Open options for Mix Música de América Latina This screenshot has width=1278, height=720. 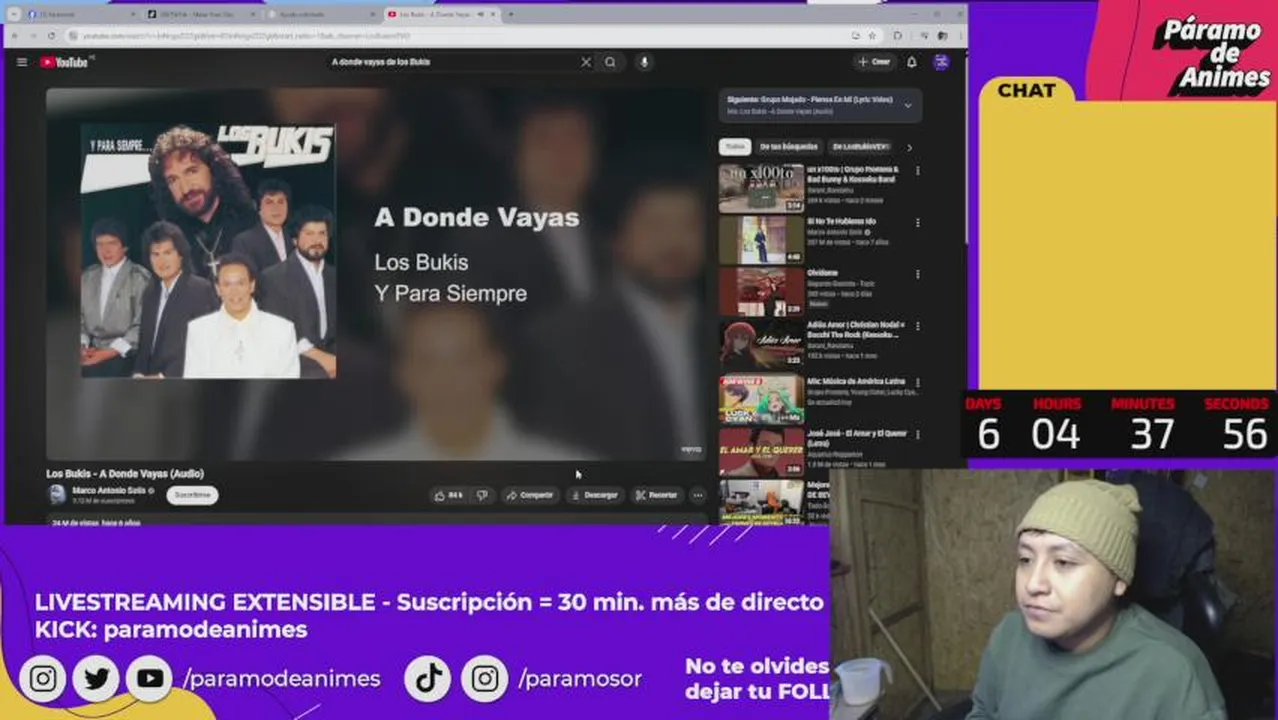click(918, 382)
